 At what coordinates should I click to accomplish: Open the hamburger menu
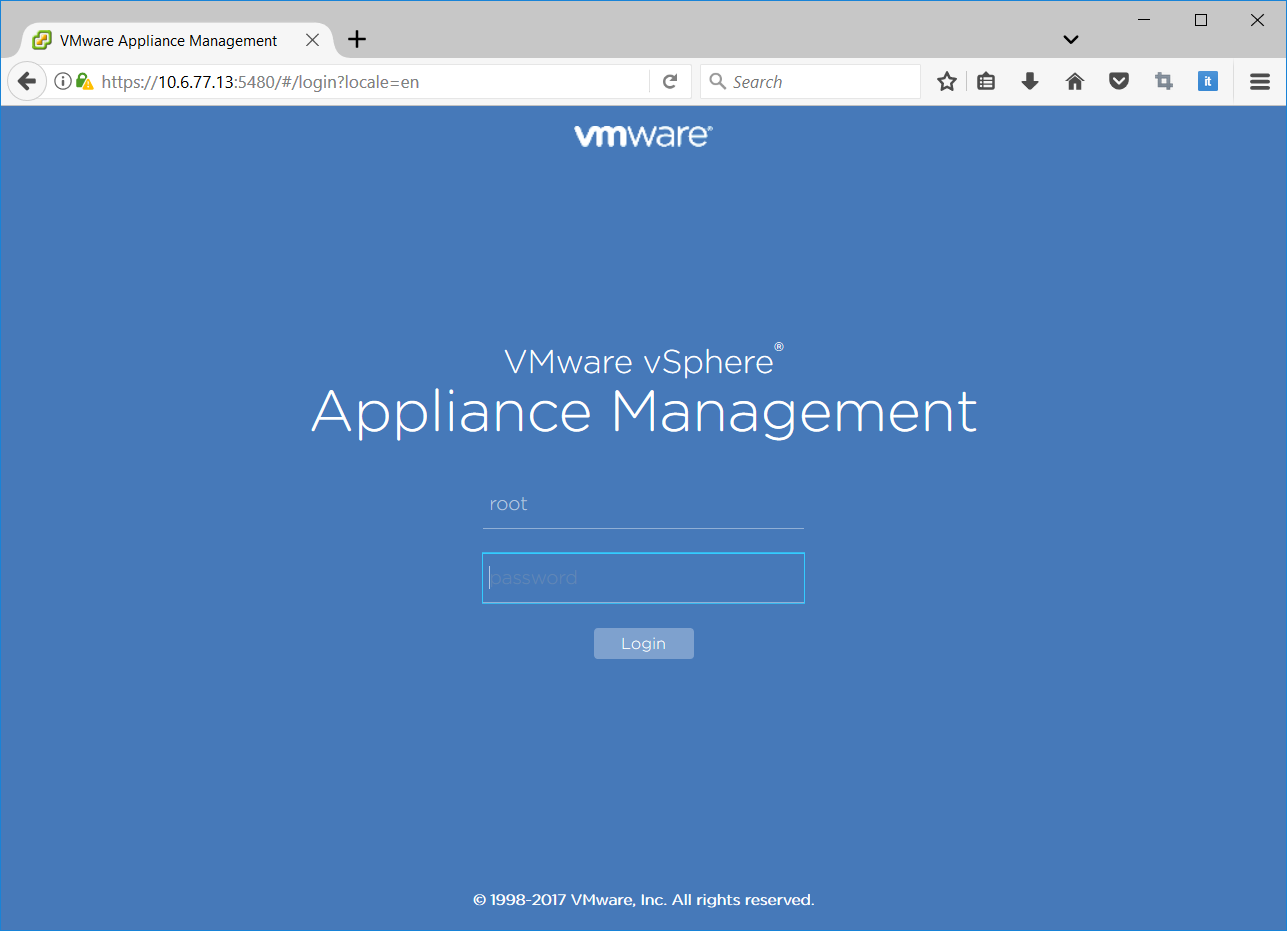point(1260,82)
